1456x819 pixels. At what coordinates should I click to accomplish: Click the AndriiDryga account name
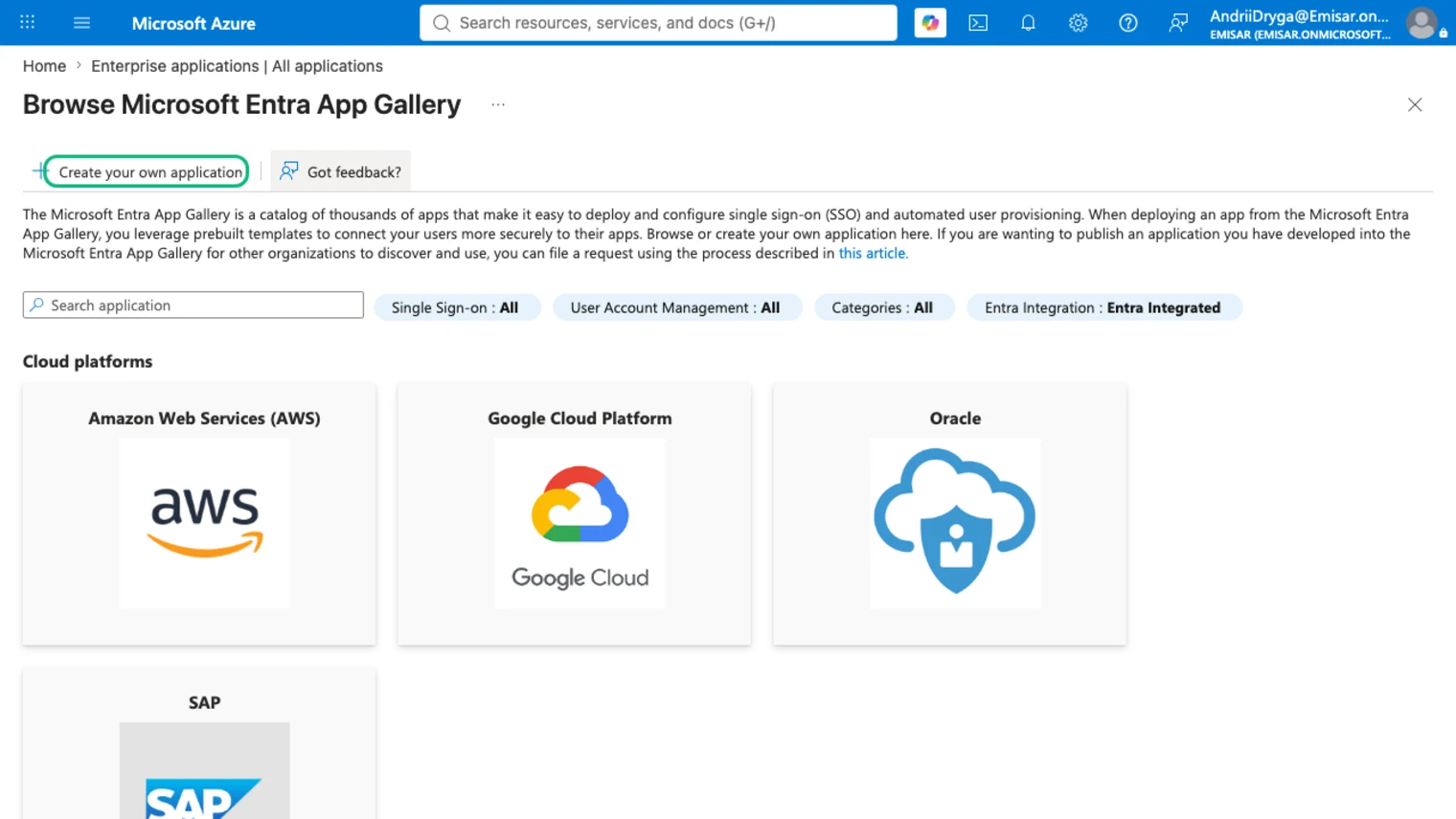[x=1299, y=15]
